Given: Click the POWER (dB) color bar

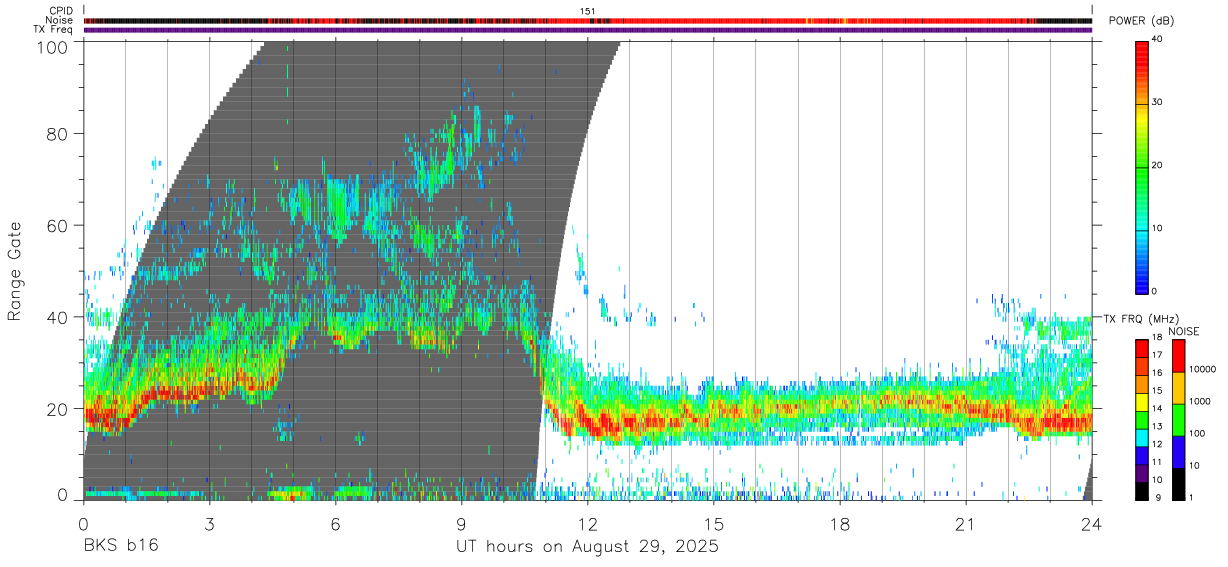Looking at the screenshot, I should pyautogui.click(x=1141, y=166).
